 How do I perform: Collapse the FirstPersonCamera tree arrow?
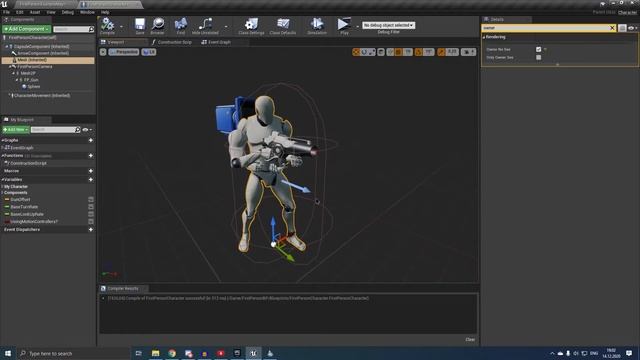10,67
